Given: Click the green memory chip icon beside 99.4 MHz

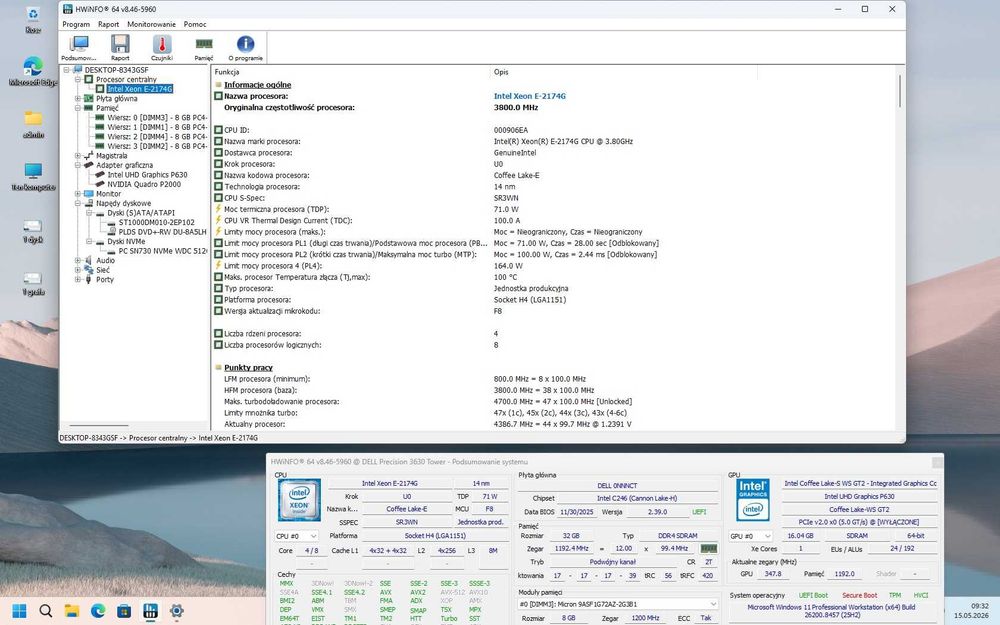Looking at the screenshot, I should click(x=709, y=548).
